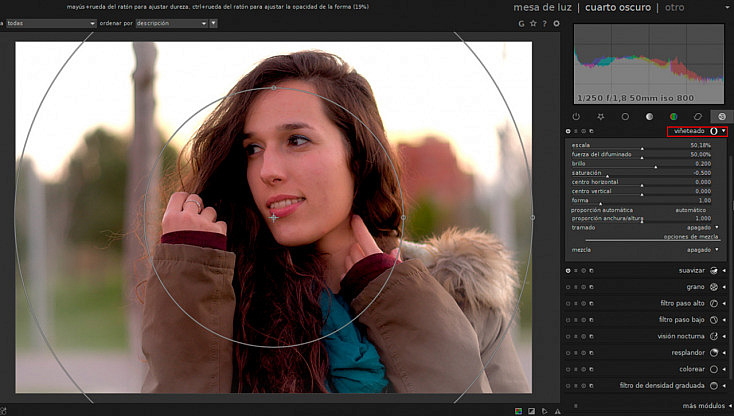Select the highlighted effects group icon
The width and height of the screenshot is (734, 416).
coord(722,117)
